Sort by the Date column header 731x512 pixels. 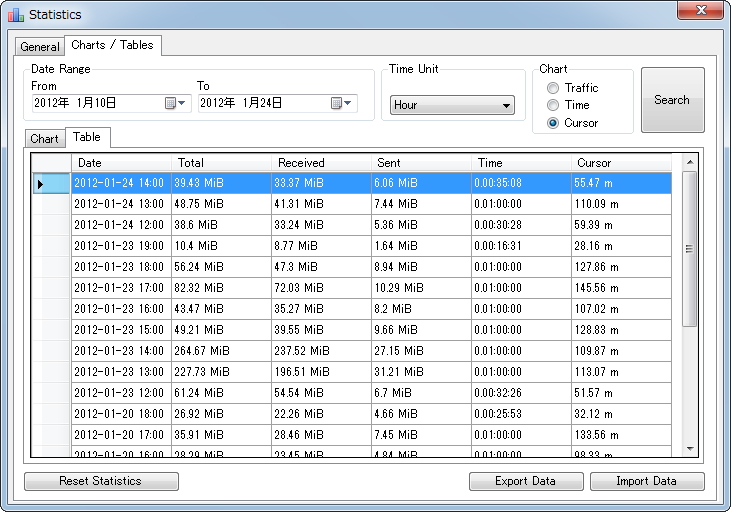pos(121,163)
